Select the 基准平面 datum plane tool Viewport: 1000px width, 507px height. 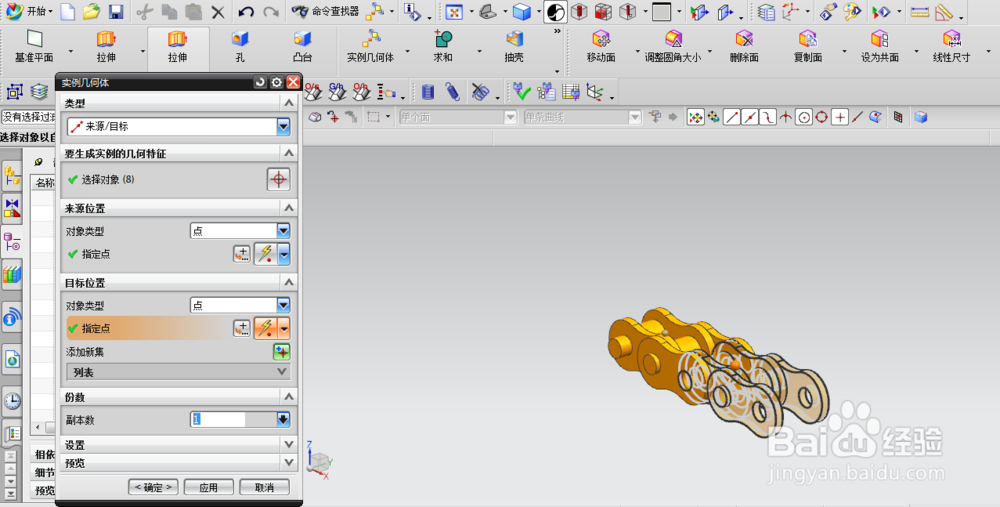(34, 46)
